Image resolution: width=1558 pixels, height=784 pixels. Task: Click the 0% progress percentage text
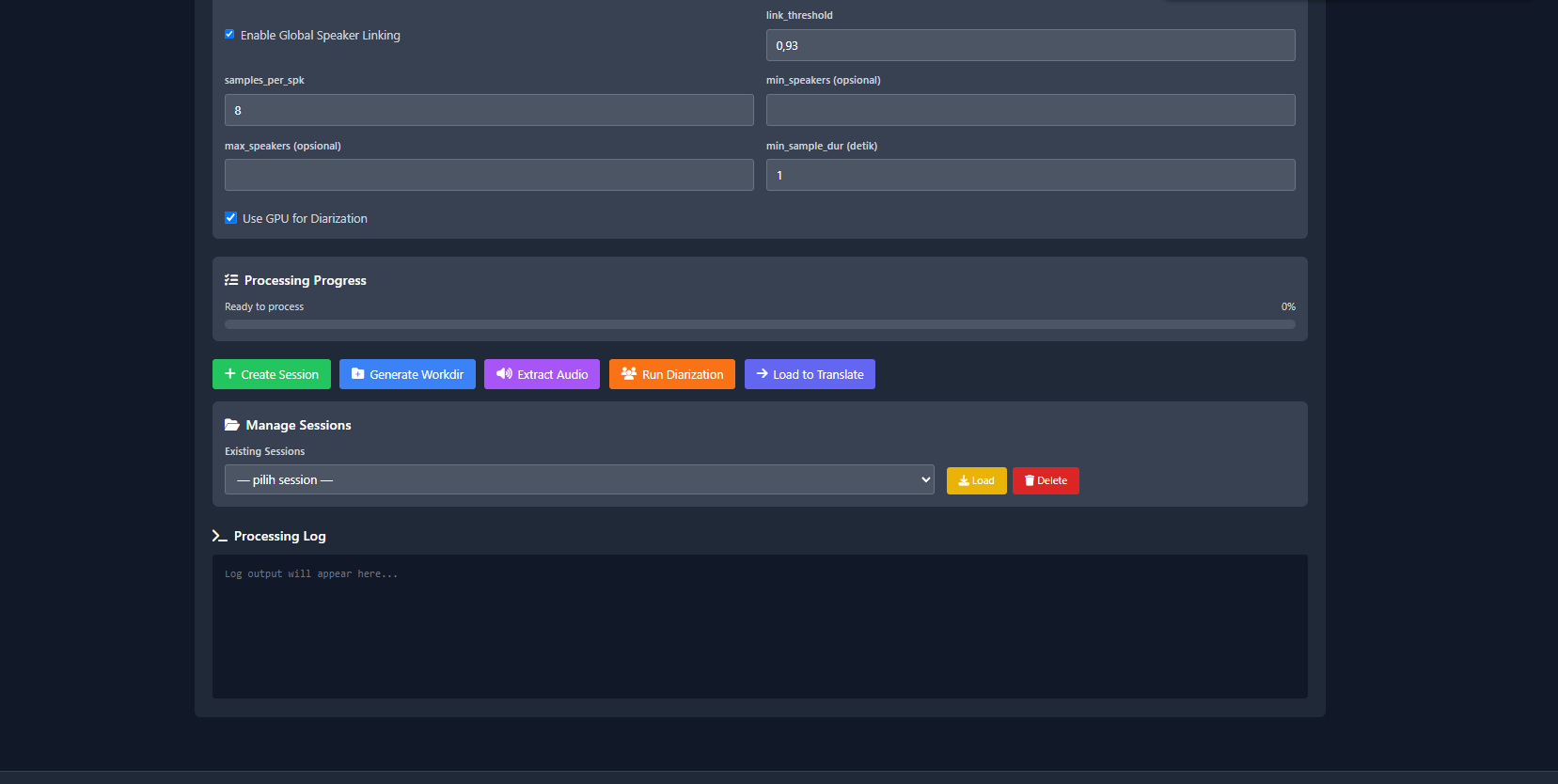[1288, 307]
